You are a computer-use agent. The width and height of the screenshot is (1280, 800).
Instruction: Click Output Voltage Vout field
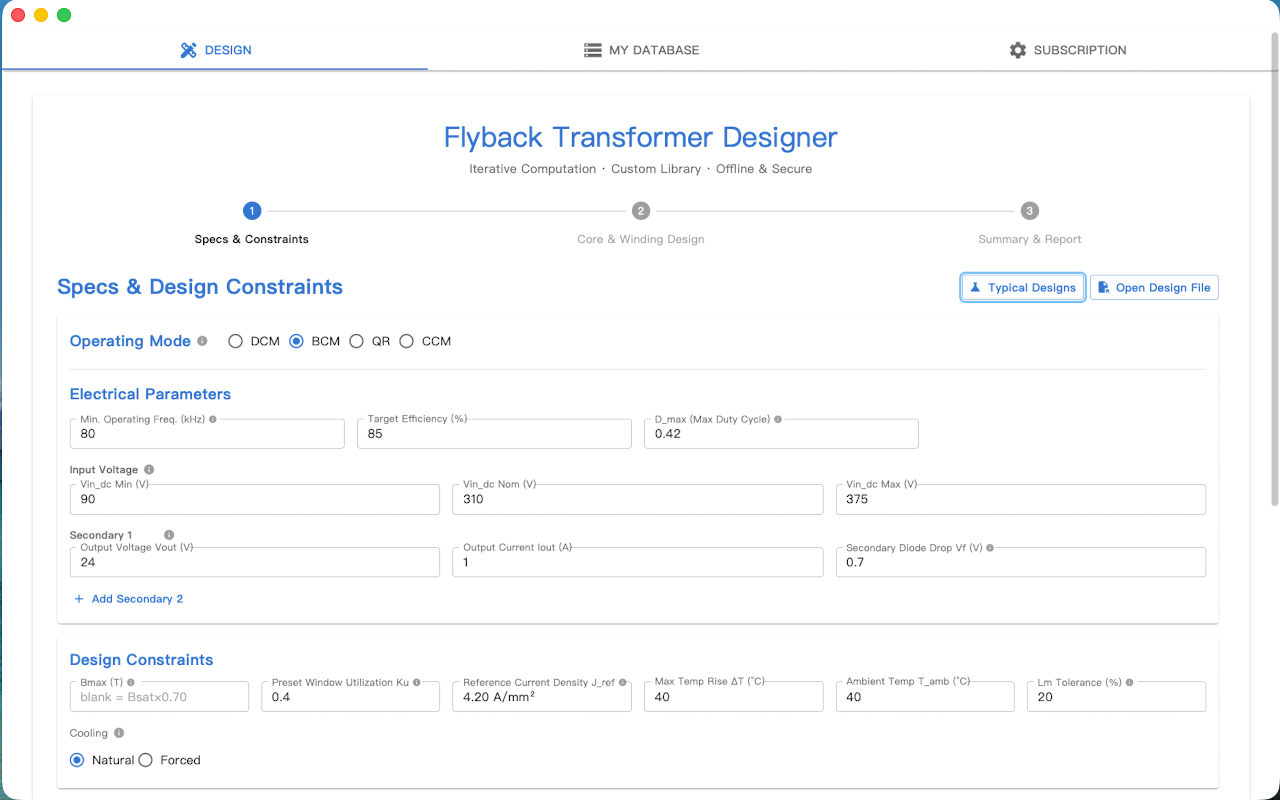[255, 562]
